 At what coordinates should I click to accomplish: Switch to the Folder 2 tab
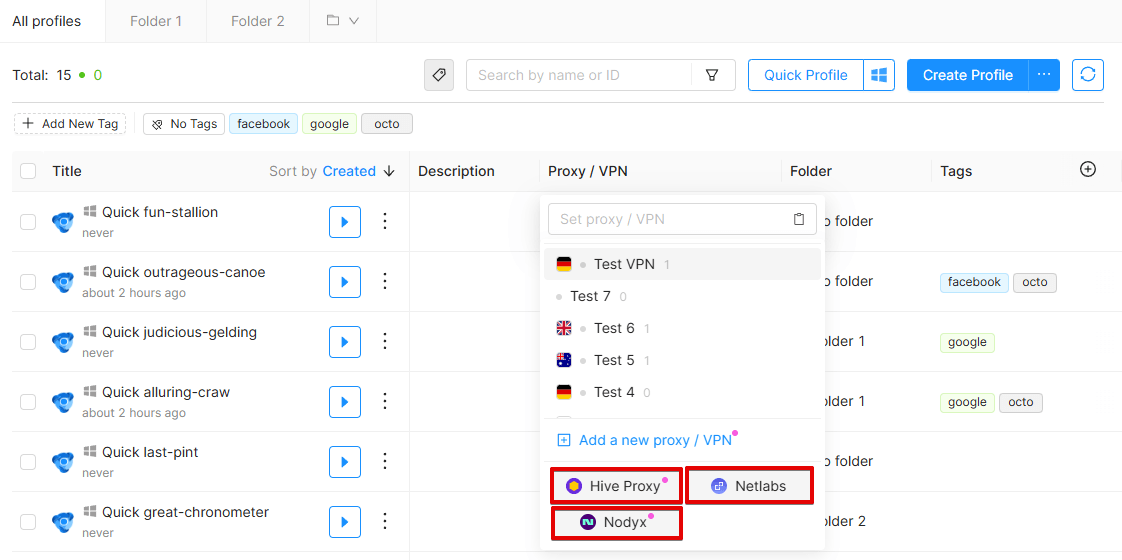pyautogui.click(x=258, y=21)
